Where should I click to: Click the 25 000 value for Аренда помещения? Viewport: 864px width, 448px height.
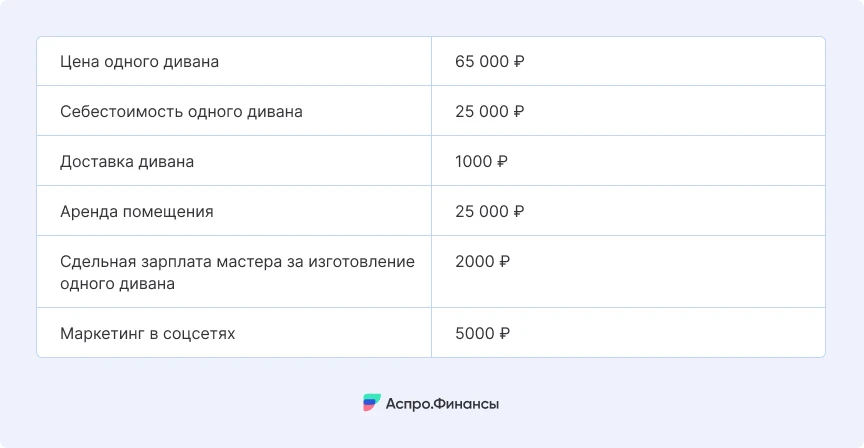coord(482,212)
